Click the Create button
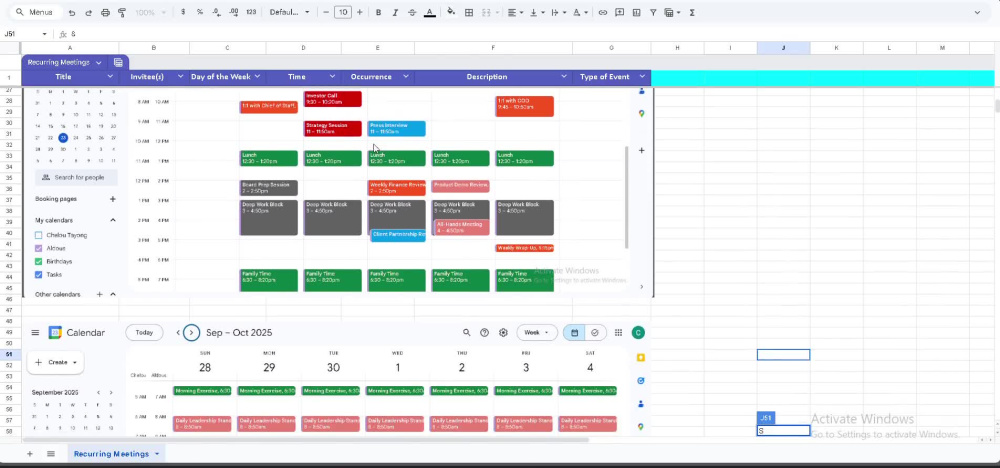1000x468 pixels. (x=55, y=362)
